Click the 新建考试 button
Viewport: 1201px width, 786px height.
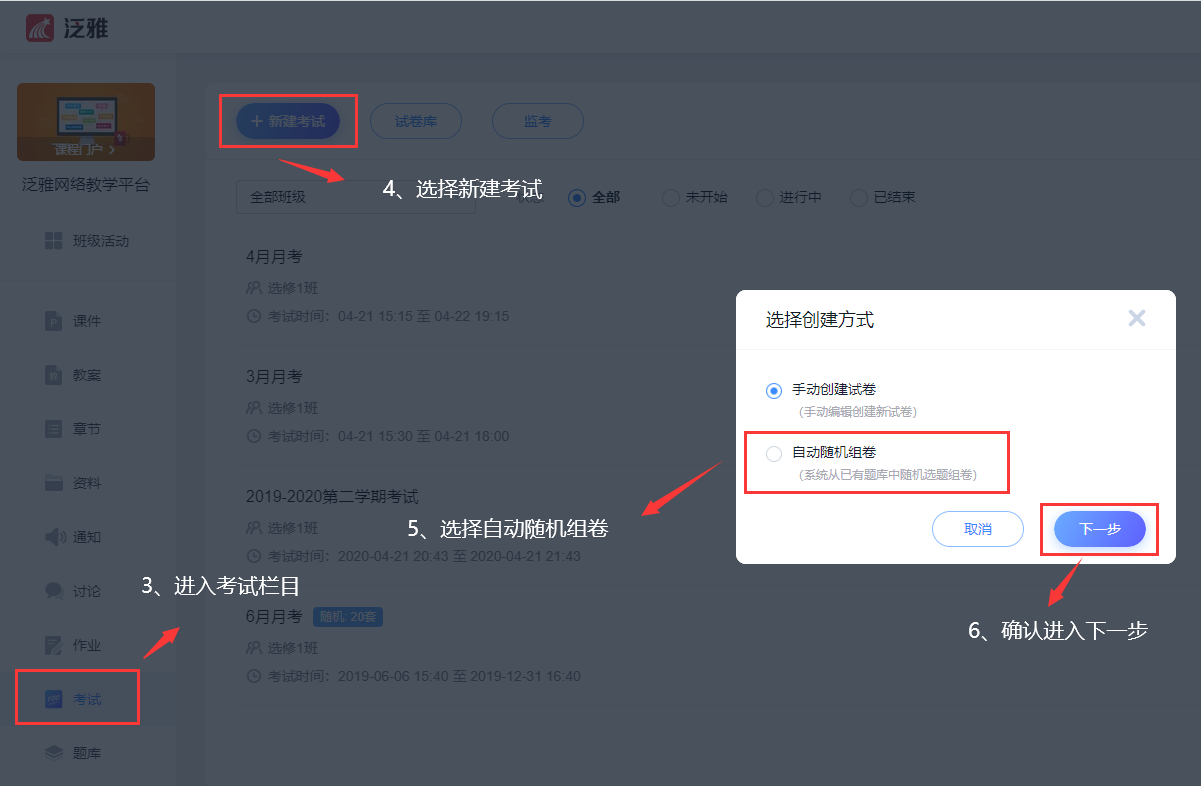288,121
